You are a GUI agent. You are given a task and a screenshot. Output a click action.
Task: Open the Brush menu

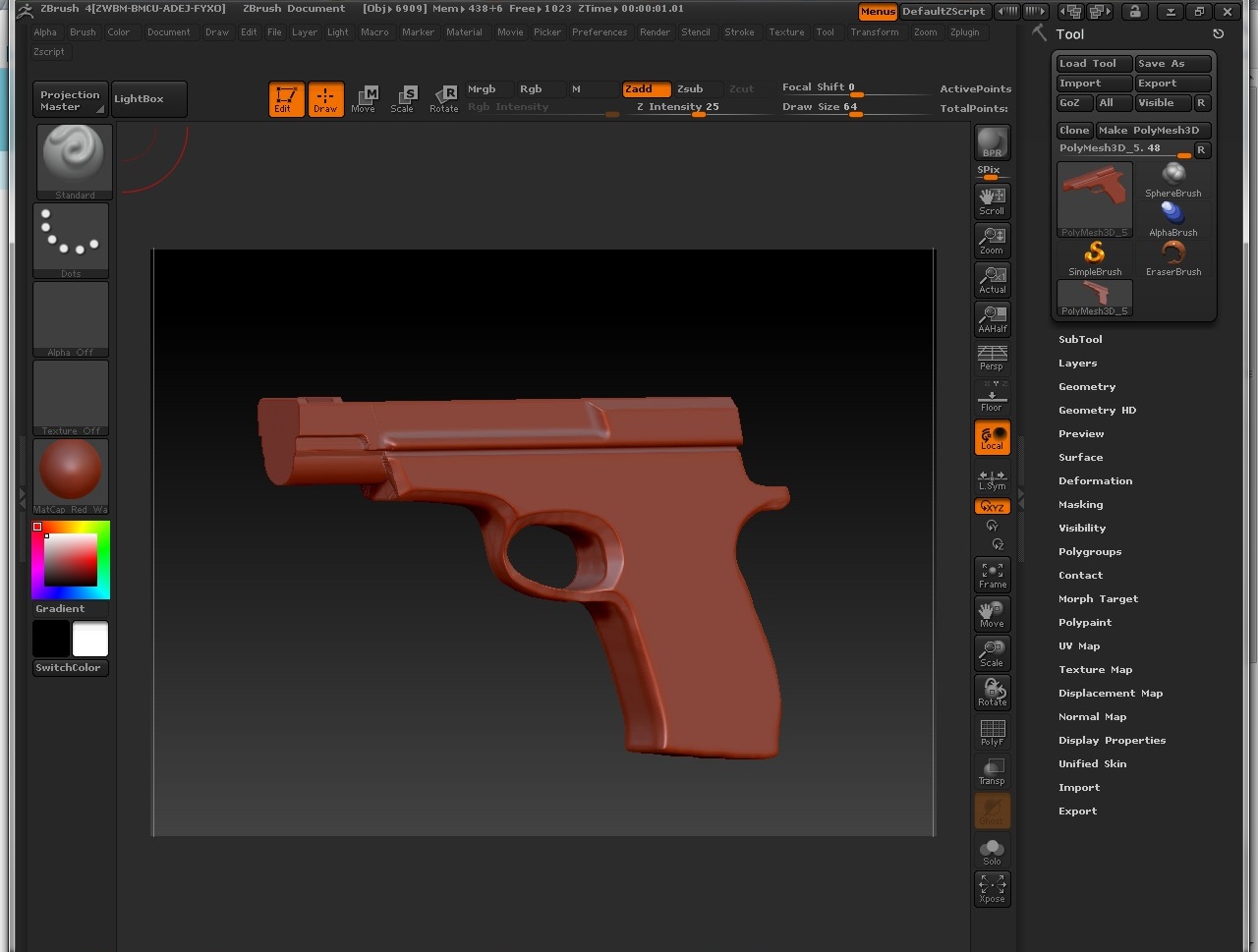pyautogui.click(x=83, y=32)
